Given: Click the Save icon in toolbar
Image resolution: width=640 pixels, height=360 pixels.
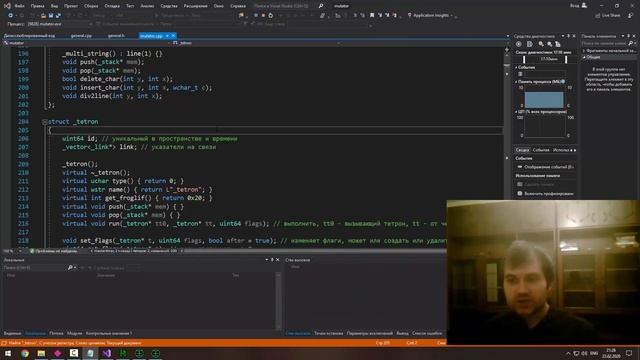Looking at the screenshot, I should 51,16.
